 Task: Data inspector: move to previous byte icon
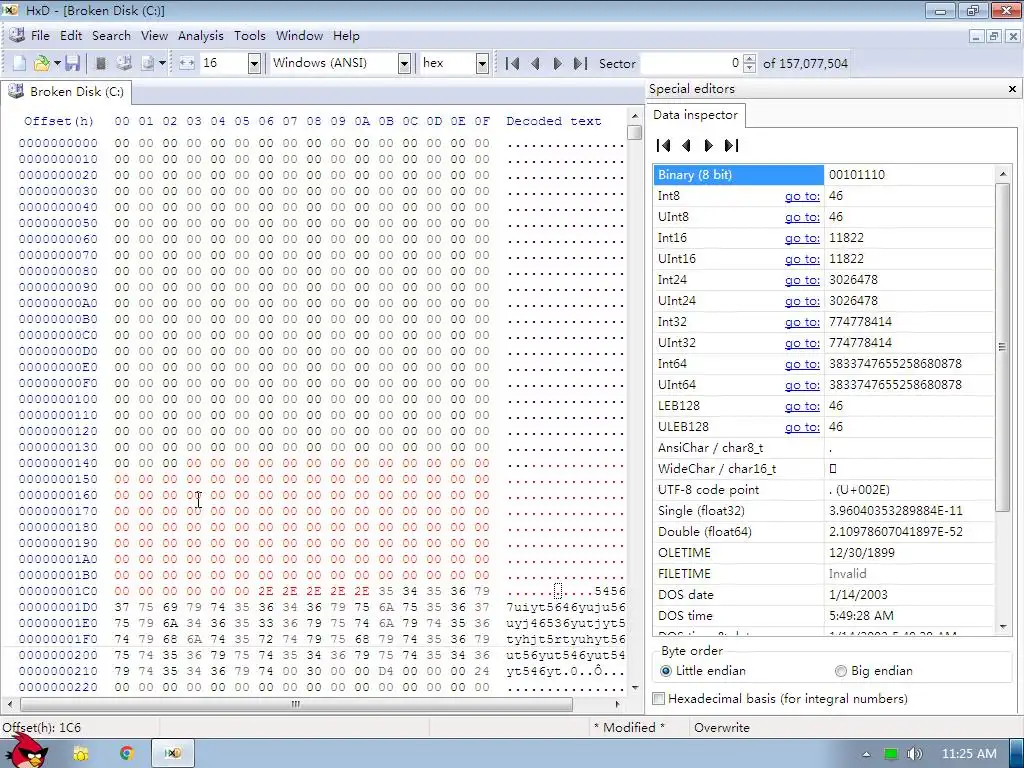click(x=686, y=146)
